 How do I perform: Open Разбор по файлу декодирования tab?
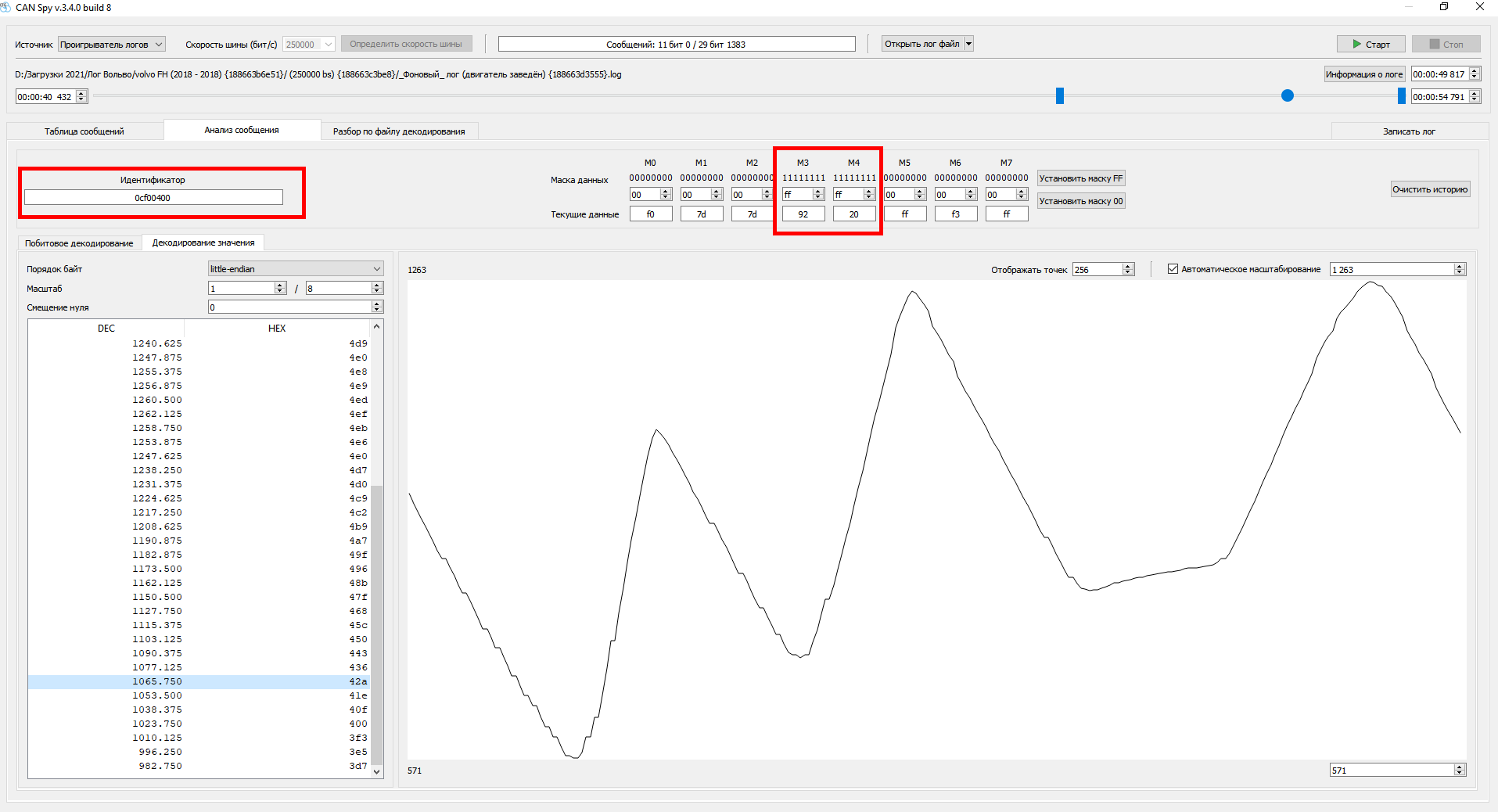tap(399, 131)
